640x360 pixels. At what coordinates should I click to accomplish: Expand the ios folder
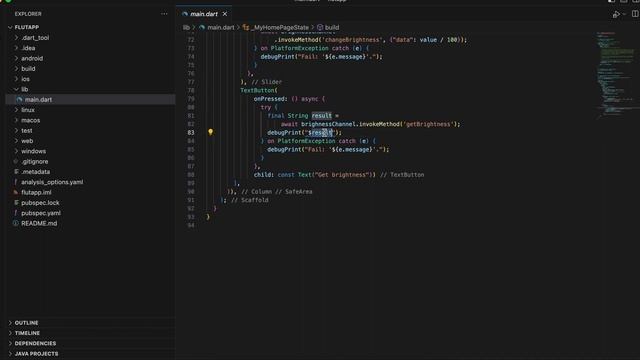[x=25, y=79]
